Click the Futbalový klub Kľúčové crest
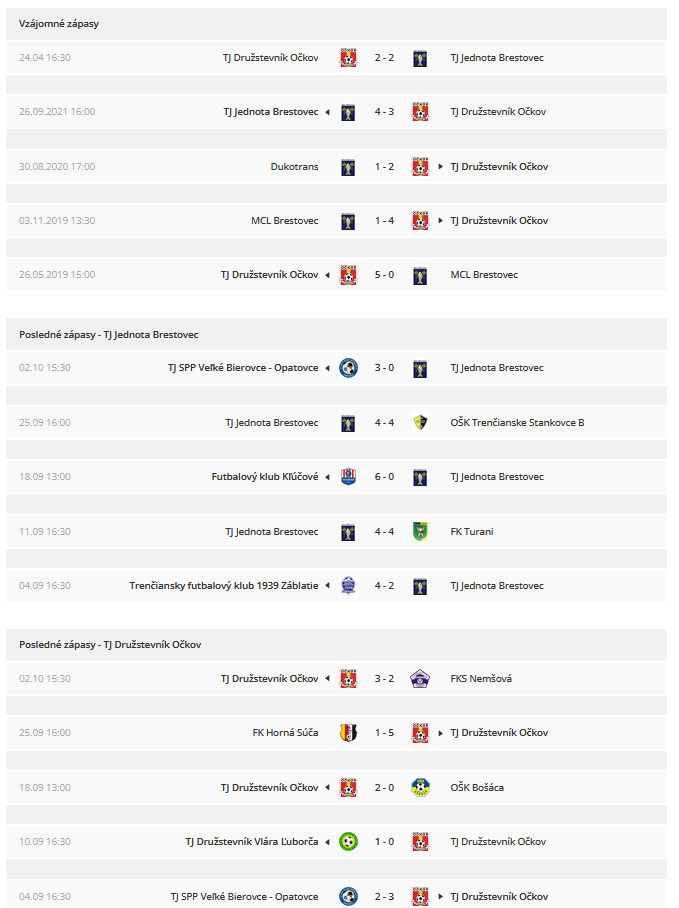Viewport: 679px width, 908px height. coord(348,477)
